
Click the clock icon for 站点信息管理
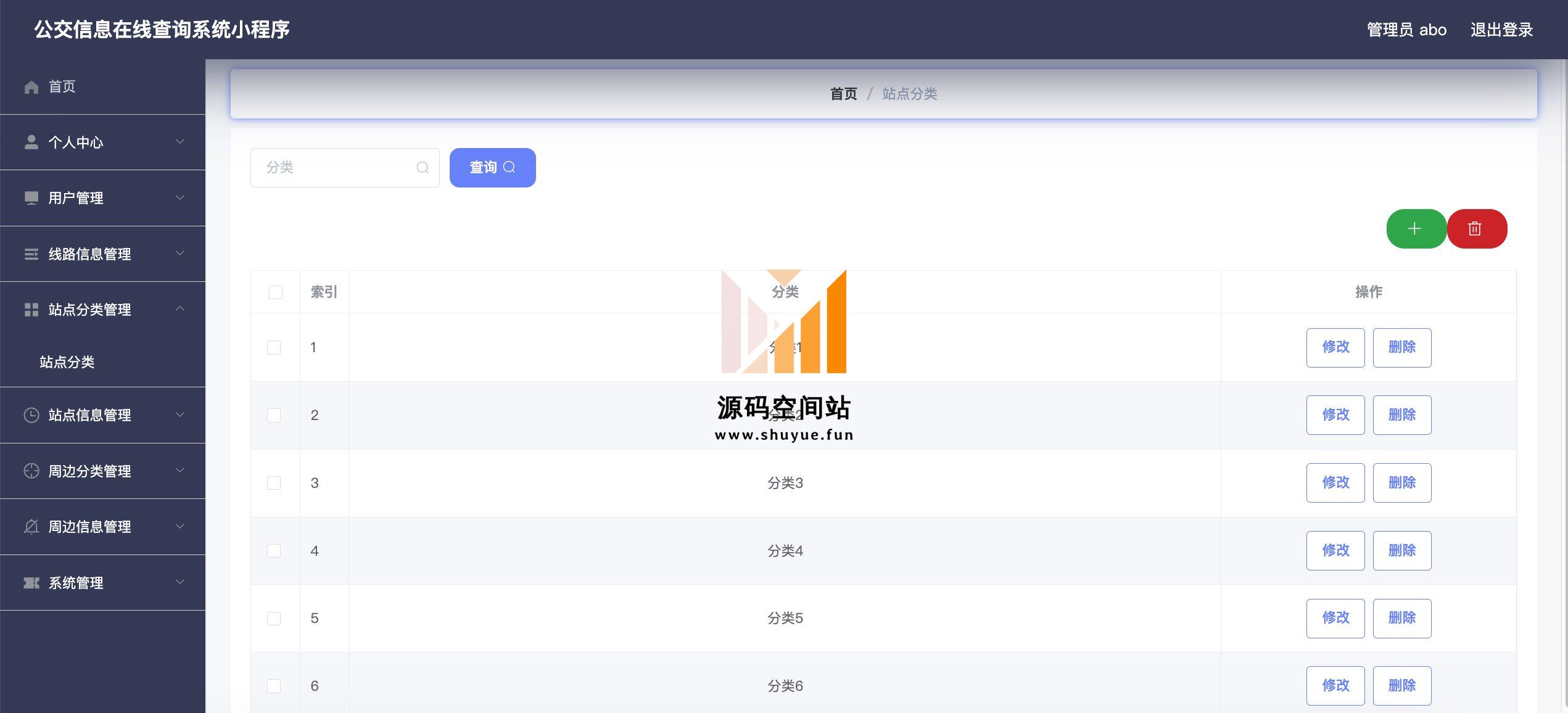tap(31, 415)
